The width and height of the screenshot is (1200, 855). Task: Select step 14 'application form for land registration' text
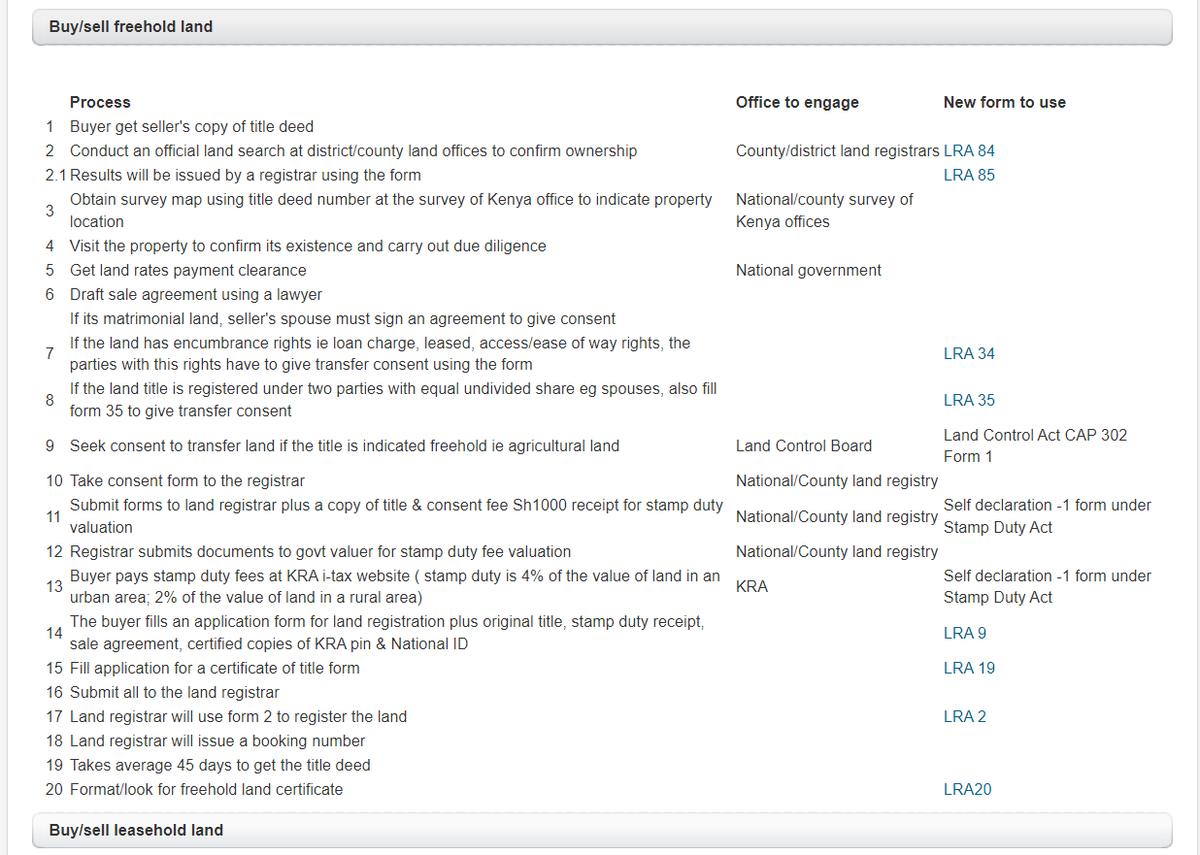(387, 633)
